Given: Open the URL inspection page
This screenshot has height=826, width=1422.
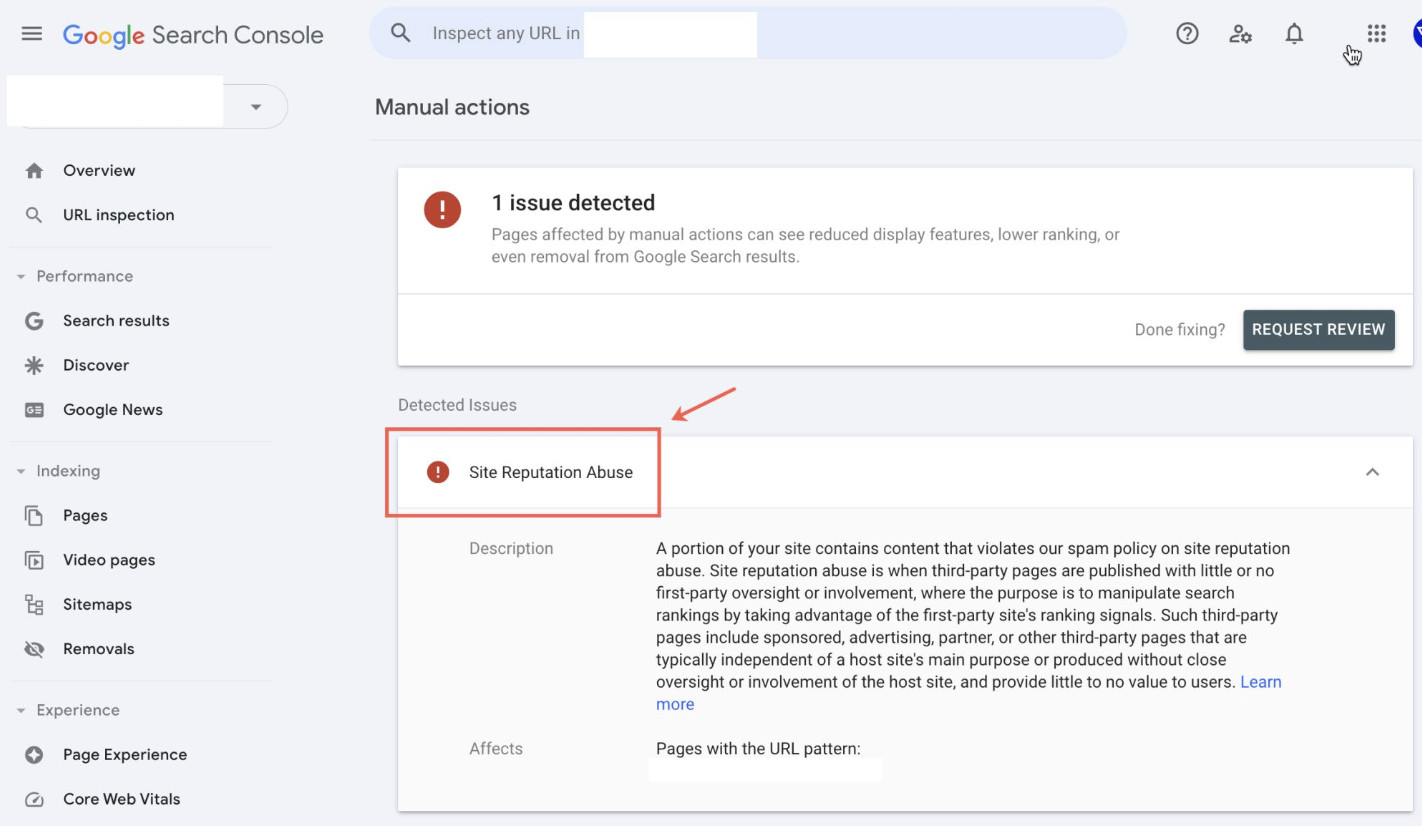Looking at the screenshot, I should coord(118,214).
